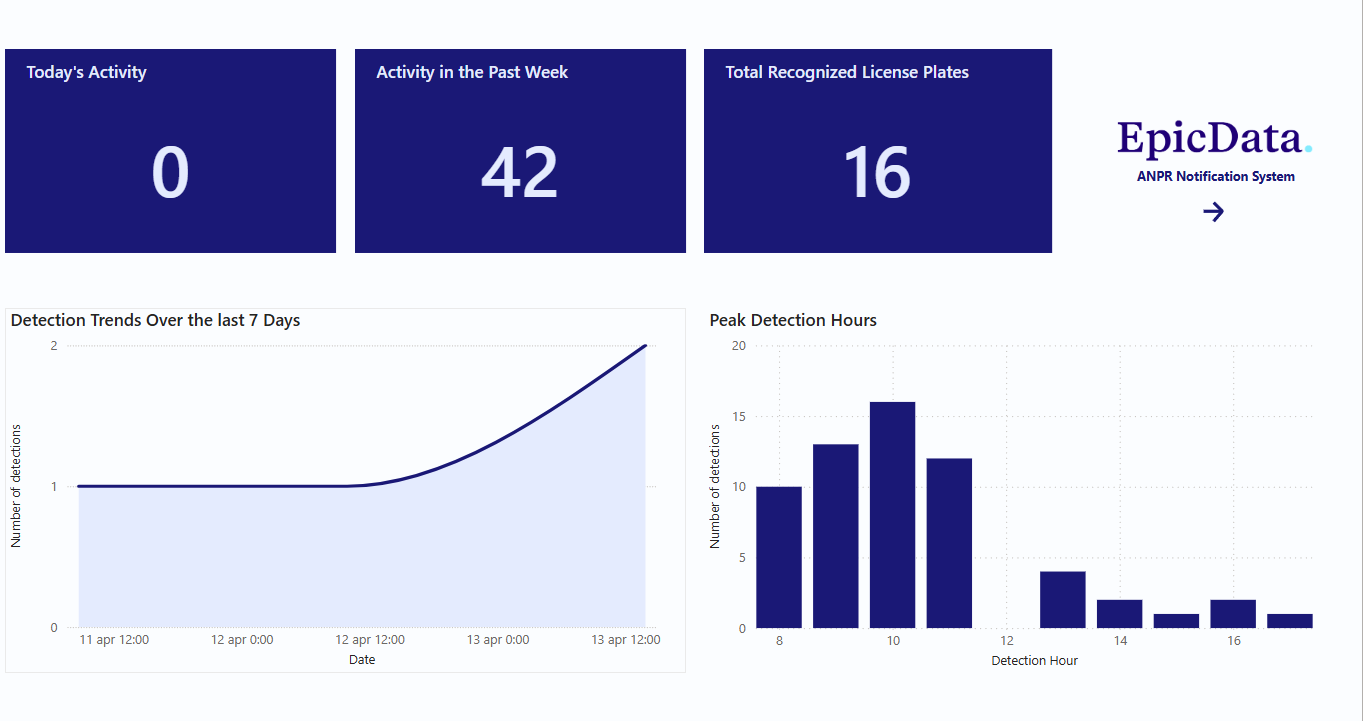Image resolution: width=1371 pixels, height=721 pixels.
Task: Click the right arrow navigation icon
Action: pos(1213,211)
